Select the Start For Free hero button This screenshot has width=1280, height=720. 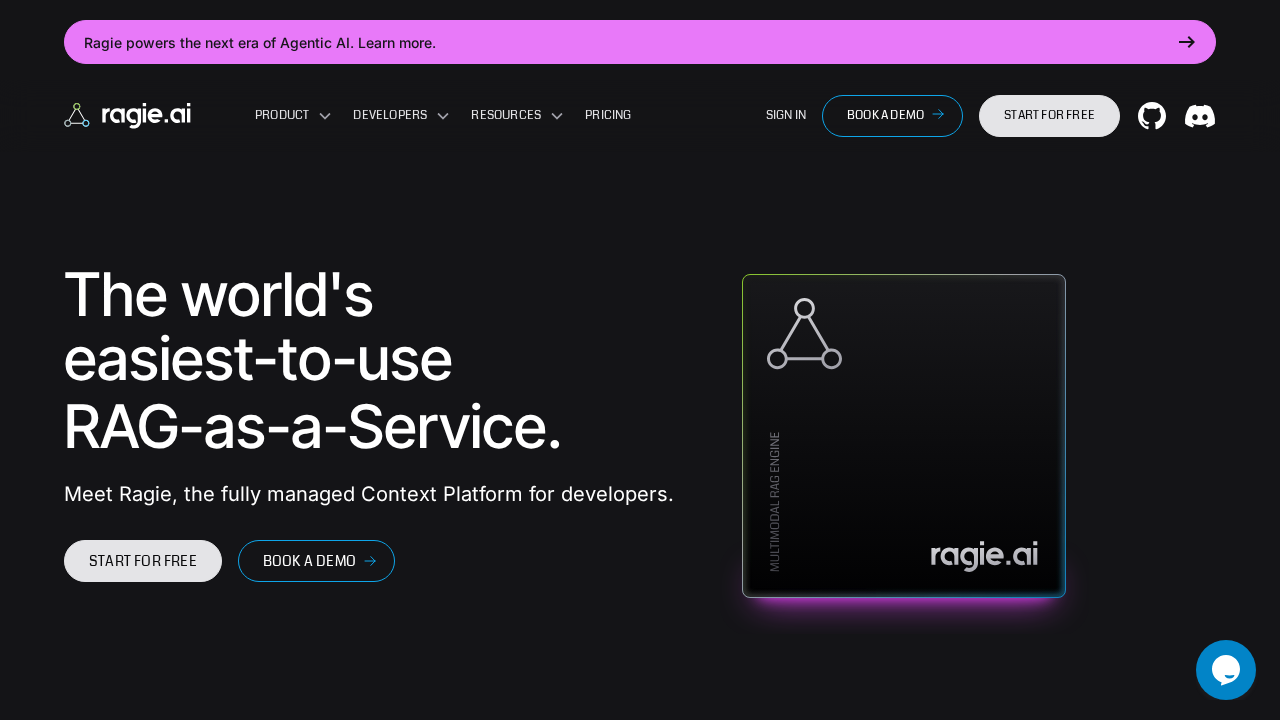coord(143,561)
